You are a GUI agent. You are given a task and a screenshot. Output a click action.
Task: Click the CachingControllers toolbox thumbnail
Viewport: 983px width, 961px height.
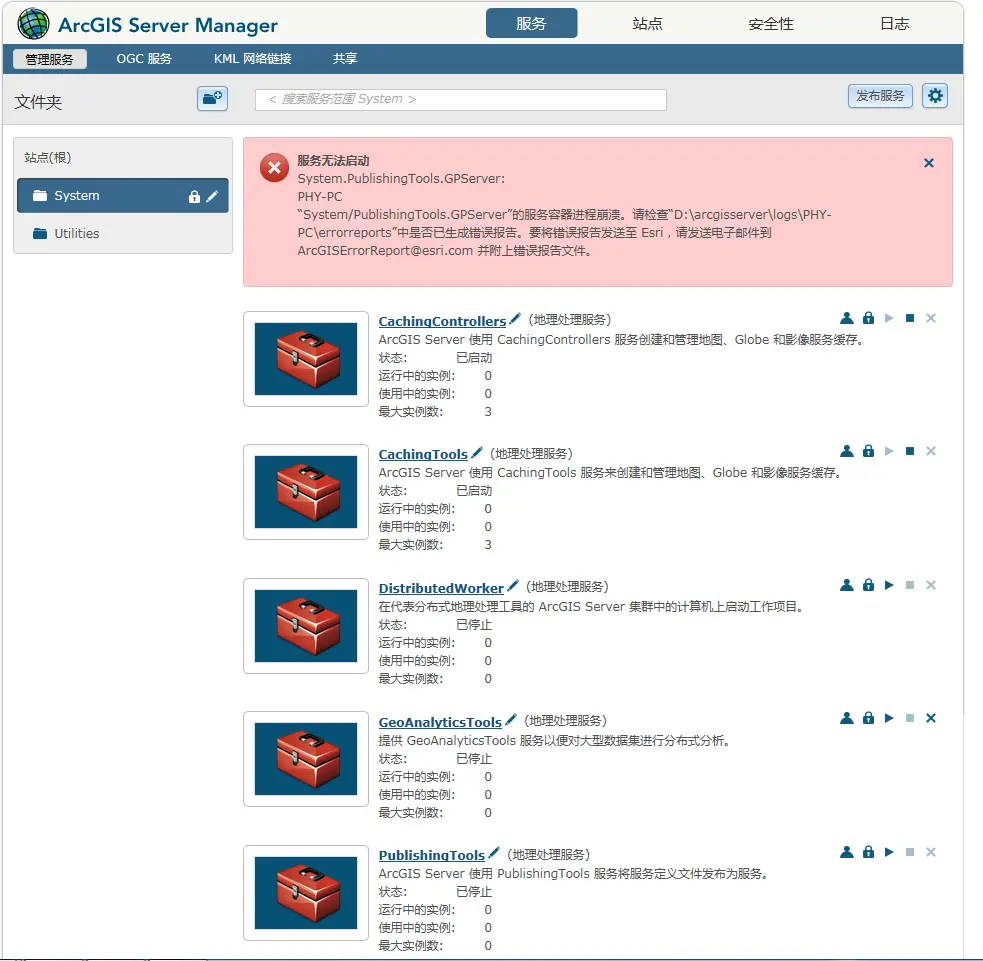pyautogui.click(x=306, y=359)
